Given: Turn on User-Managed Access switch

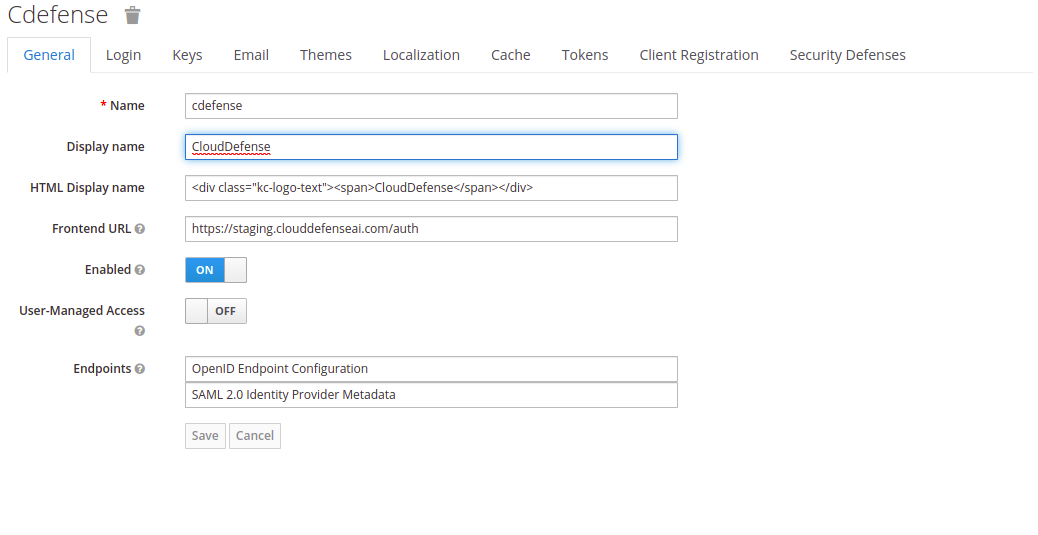Looking at the screenshot, I should [216, 311].
